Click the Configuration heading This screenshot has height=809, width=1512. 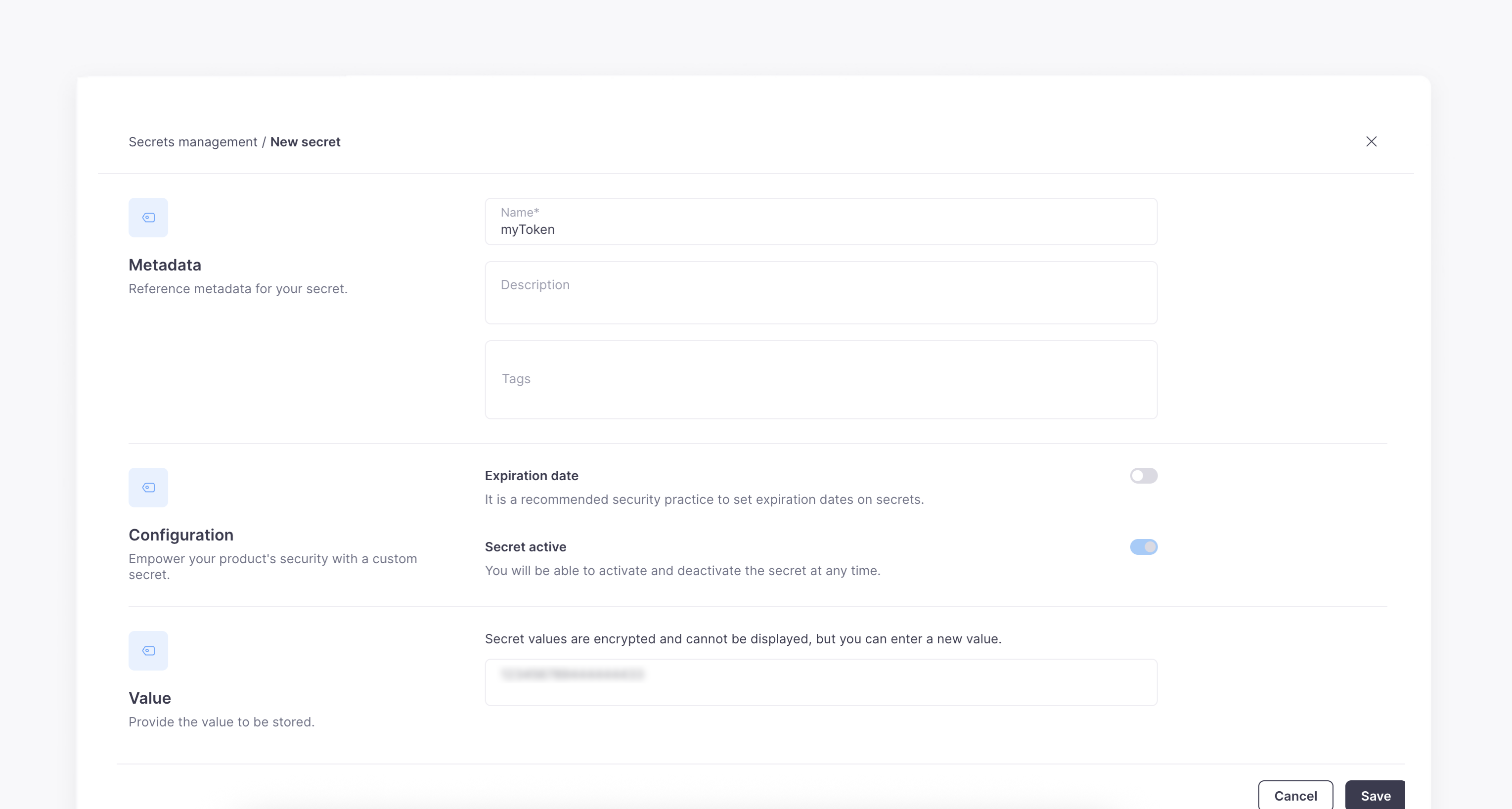point(181,536)
